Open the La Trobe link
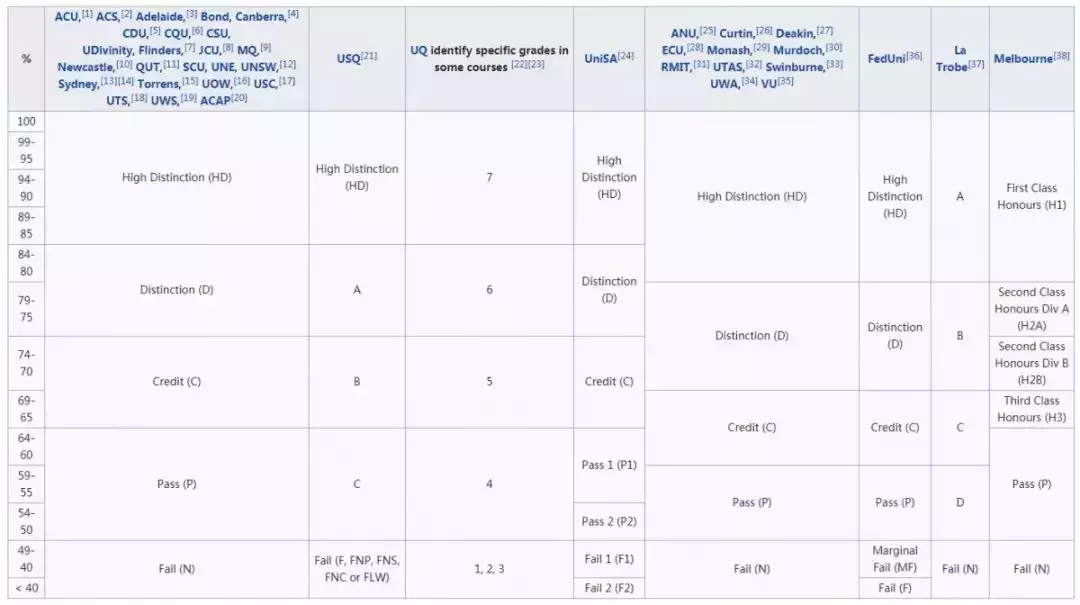 pyautogui.click(x=952, y=58)
